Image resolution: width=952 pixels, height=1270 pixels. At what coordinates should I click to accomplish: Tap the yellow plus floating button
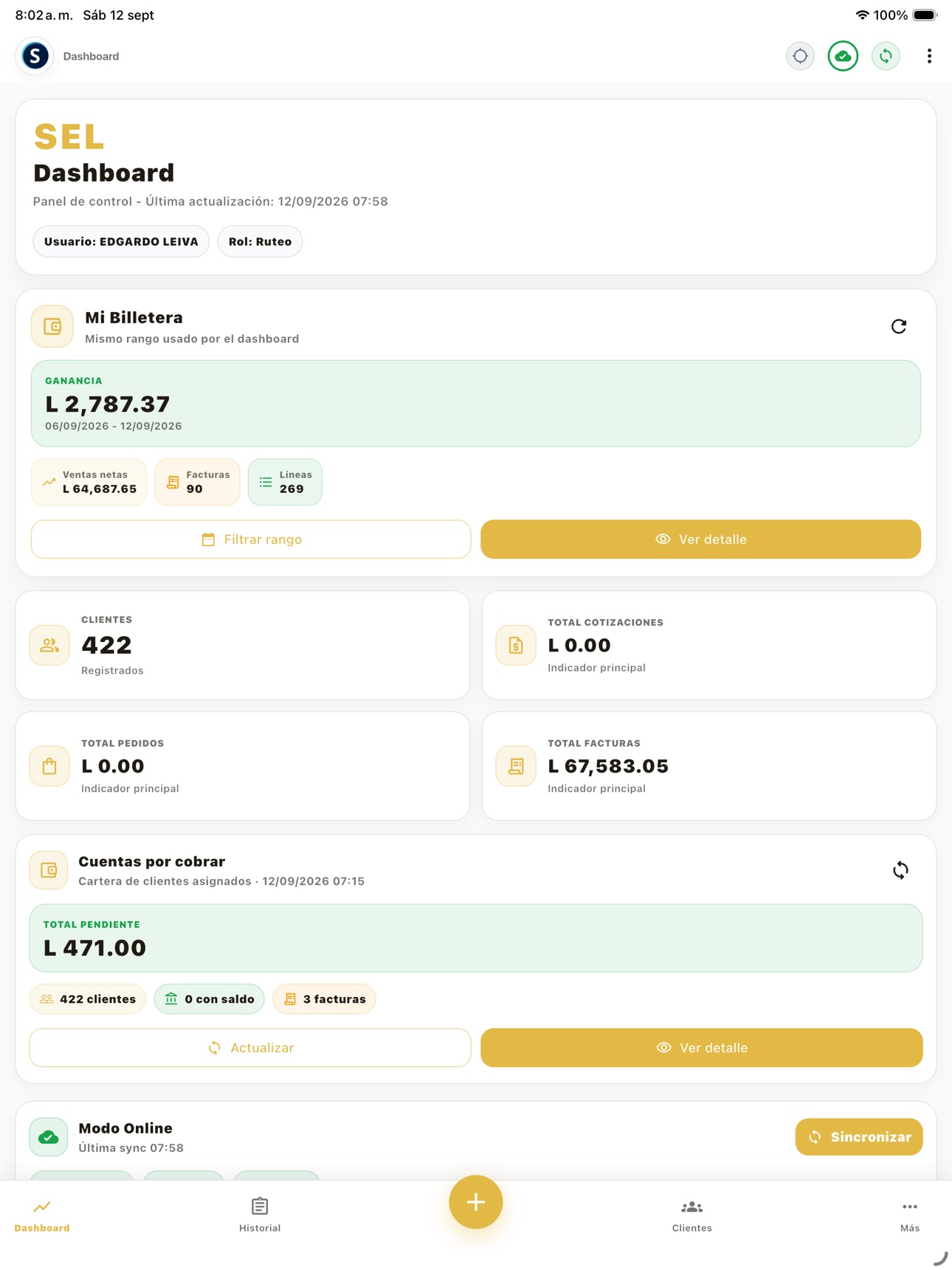coord(476,1202)
